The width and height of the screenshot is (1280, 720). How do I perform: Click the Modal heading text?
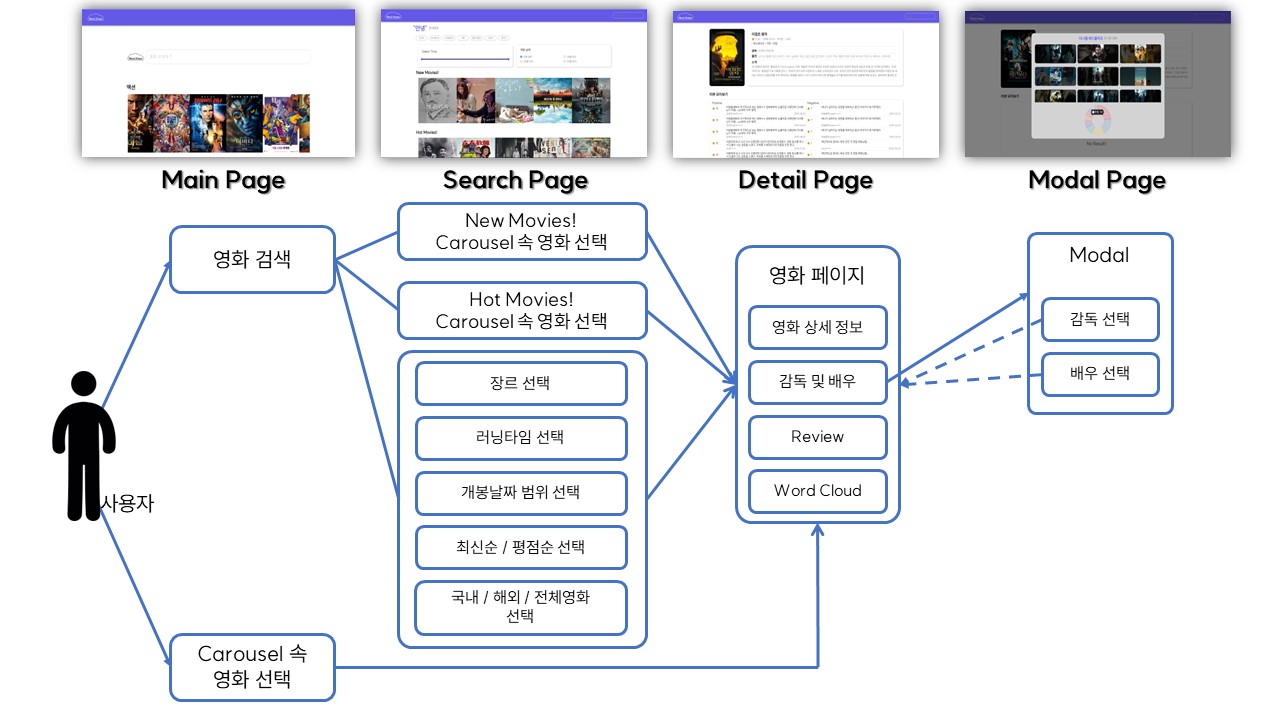point(1099,255)
